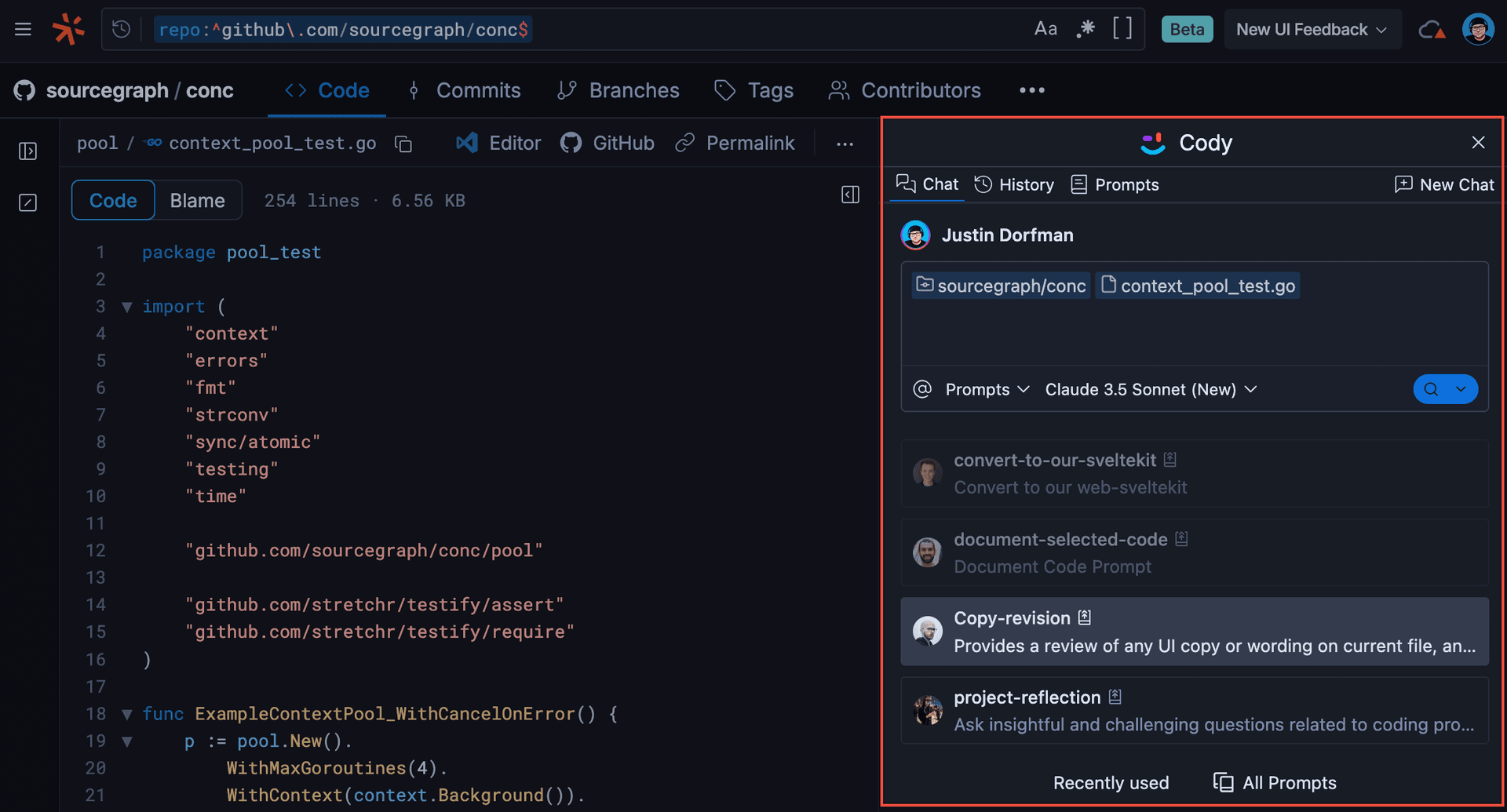Image resolution: width=1507 pixels, height=812 pixels.
Task: Toggle the file tree sidebar panel
Action: coord(28,151)
